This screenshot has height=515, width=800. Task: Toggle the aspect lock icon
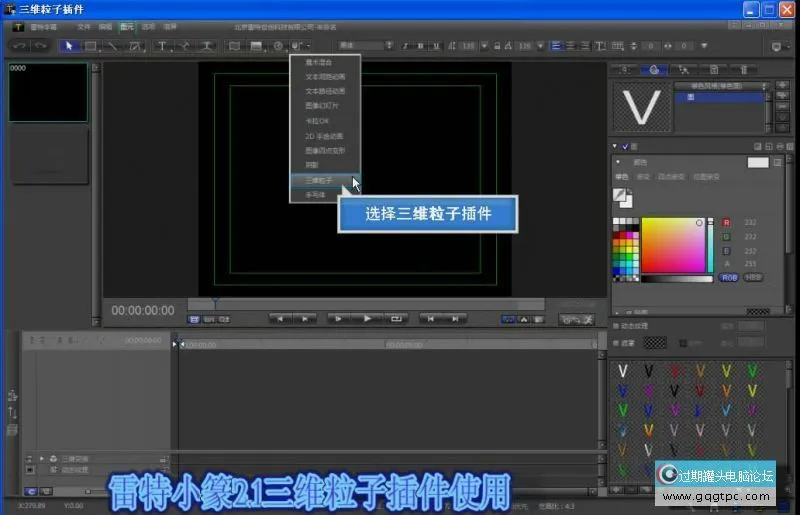pos(497,46)
